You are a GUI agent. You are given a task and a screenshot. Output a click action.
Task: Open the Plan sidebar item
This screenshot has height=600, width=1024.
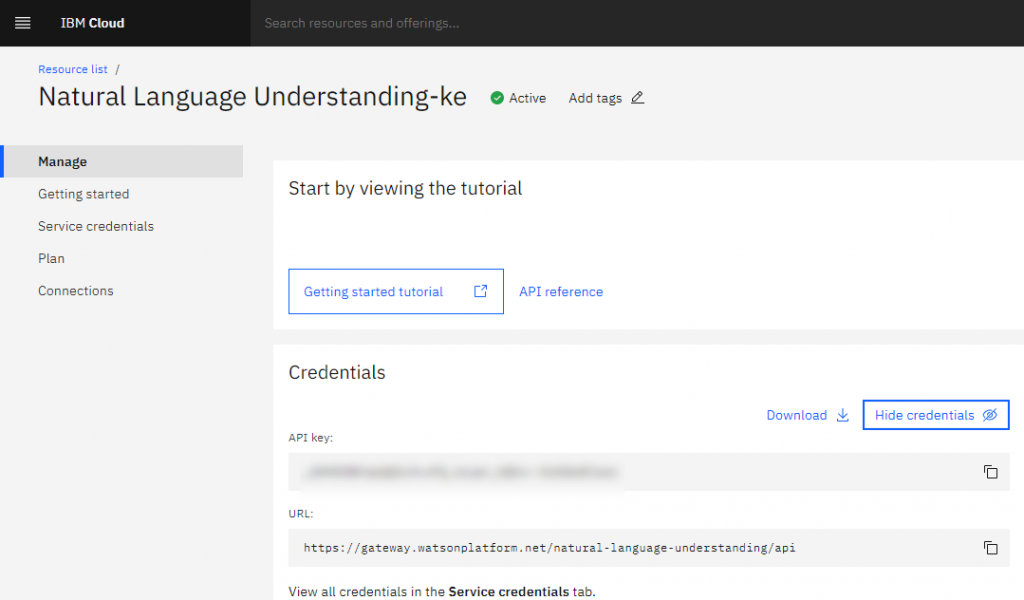51,259
